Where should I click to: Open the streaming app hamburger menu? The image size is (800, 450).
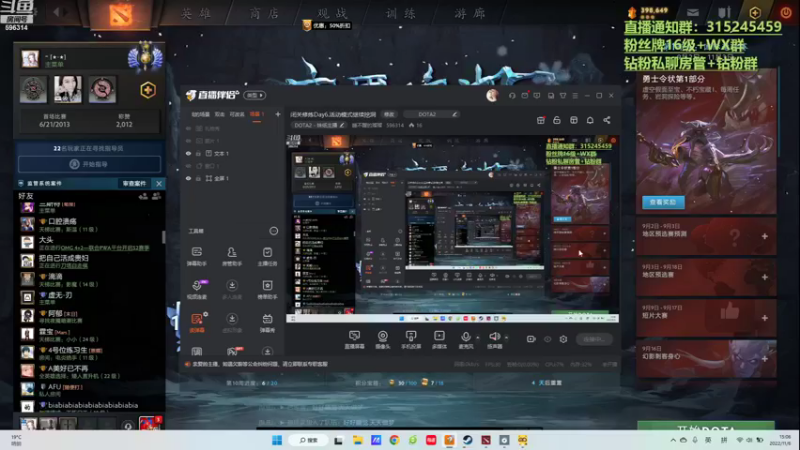pyautogui.click(x=575, y=95)
